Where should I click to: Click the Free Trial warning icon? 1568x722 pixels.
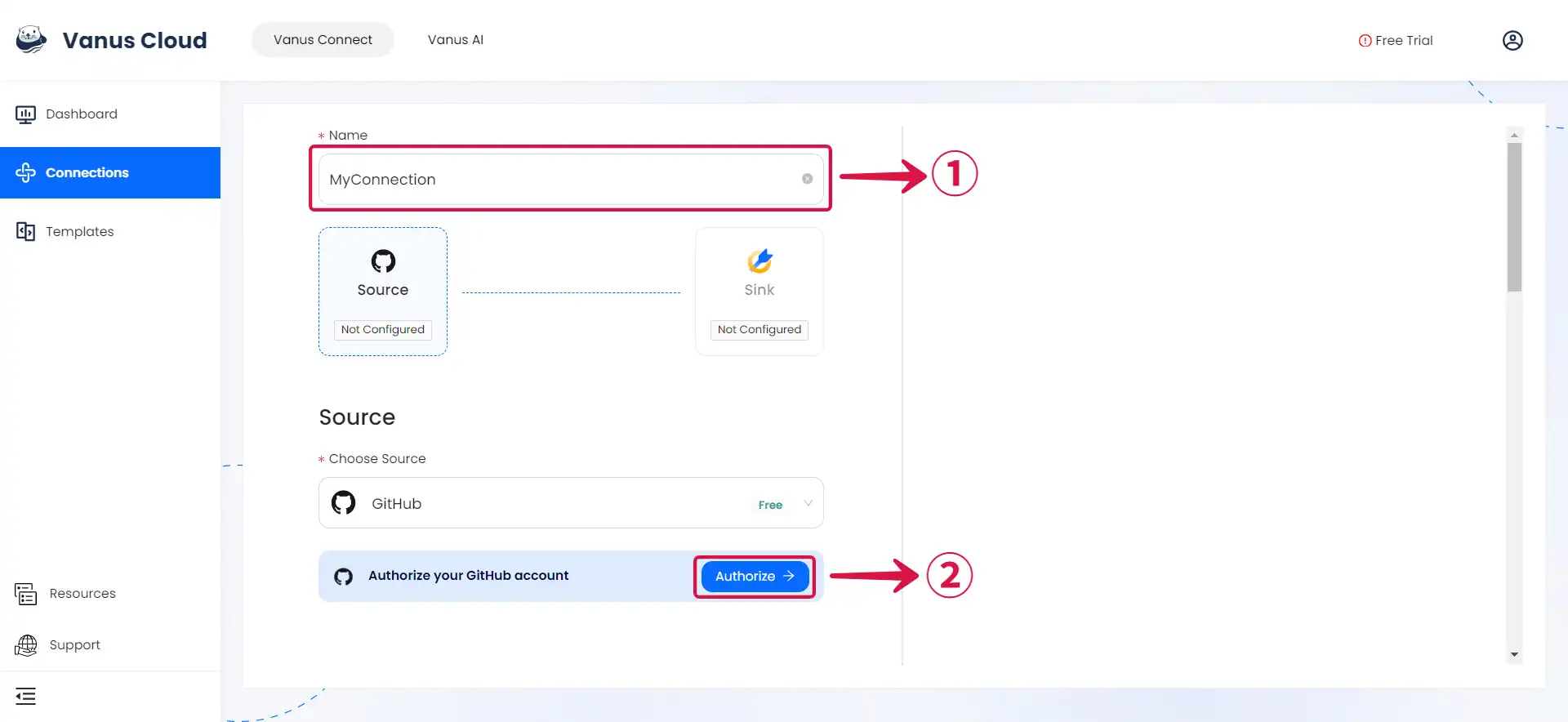[x=1365, y=41]
